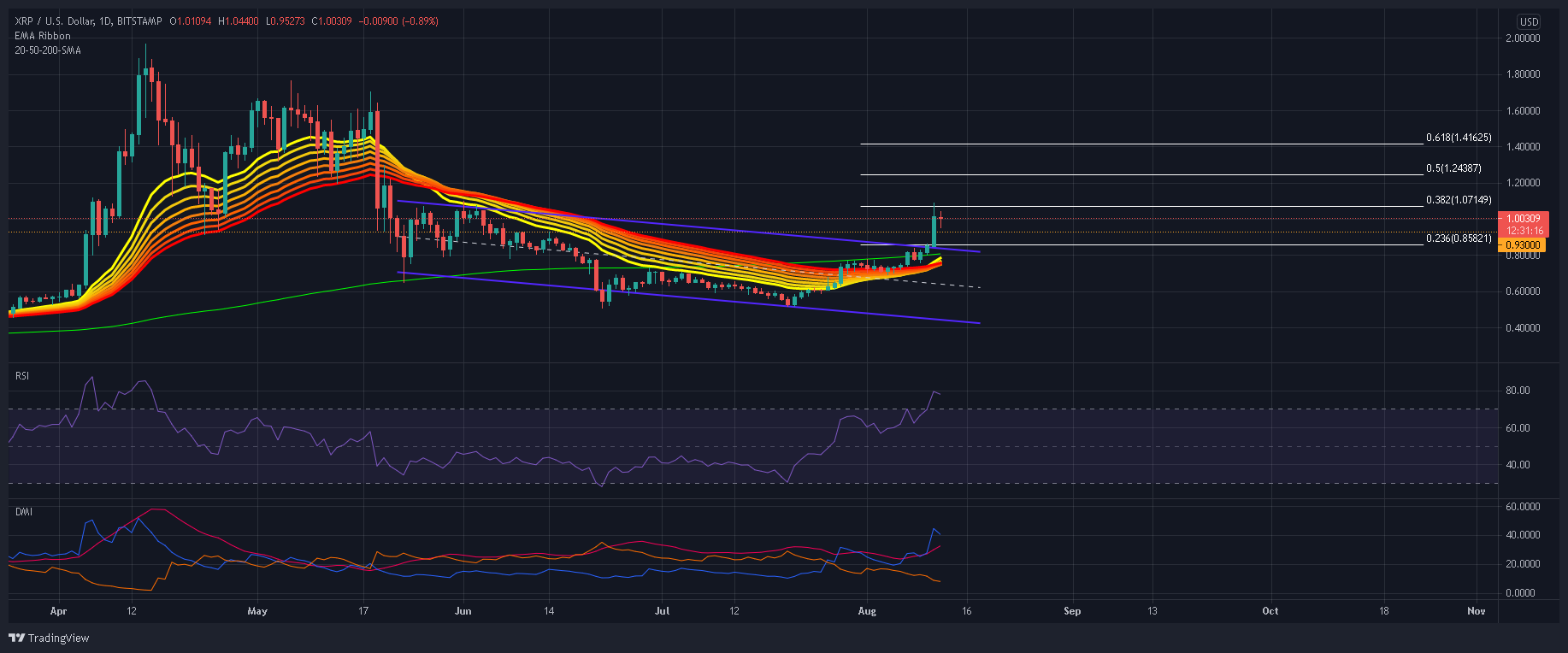Click the orange 0.93000 price tag
Image resolution: width=1568 pixels, height=653 pixels.
tap(1524, 245)
